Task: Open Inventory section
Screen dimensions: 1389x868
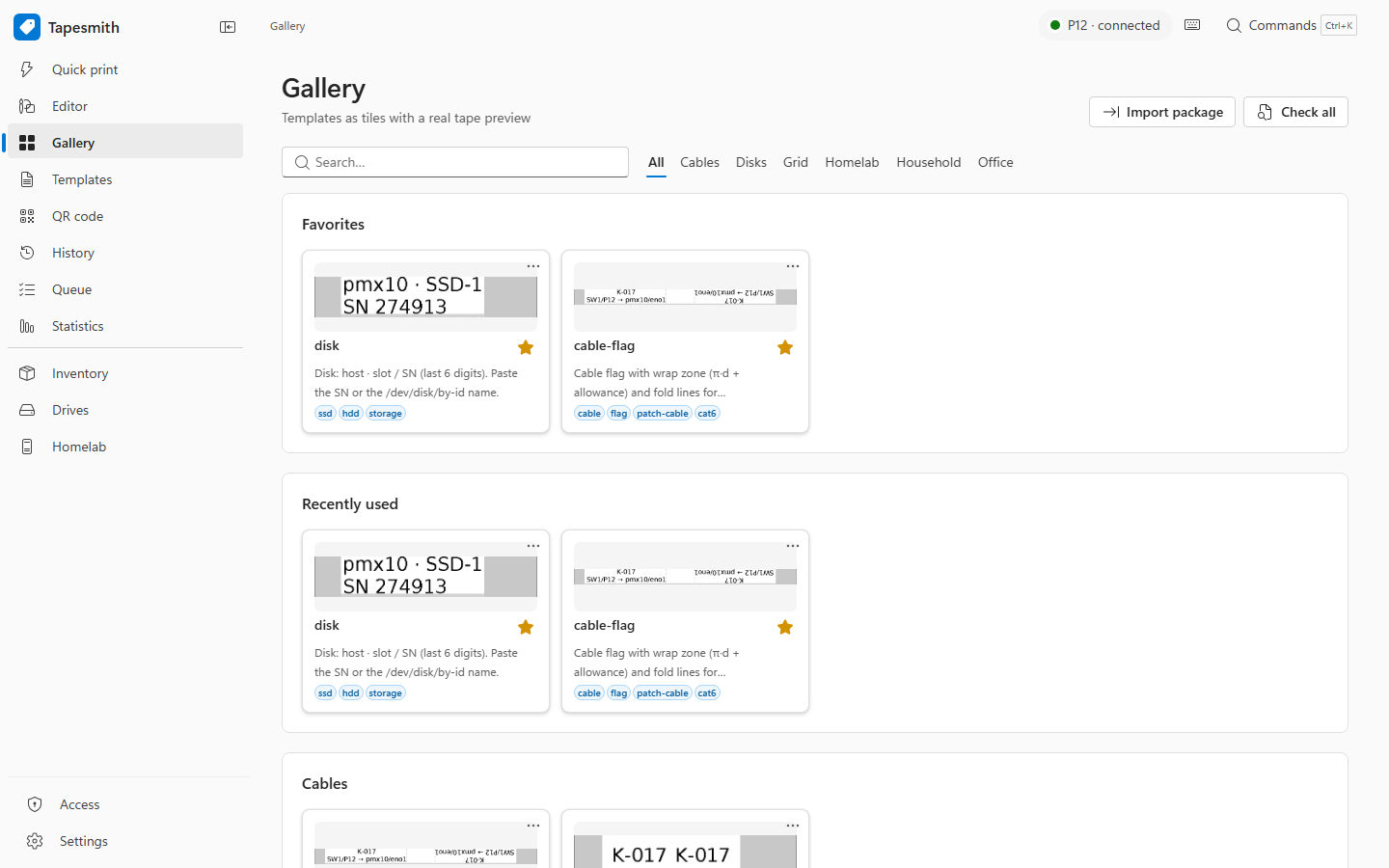Action: [x=125, y=373]
